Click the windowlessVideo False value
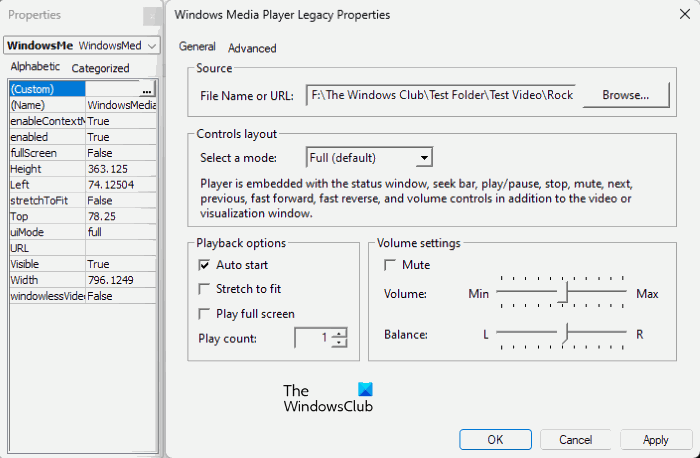 [x=121, y=296]
